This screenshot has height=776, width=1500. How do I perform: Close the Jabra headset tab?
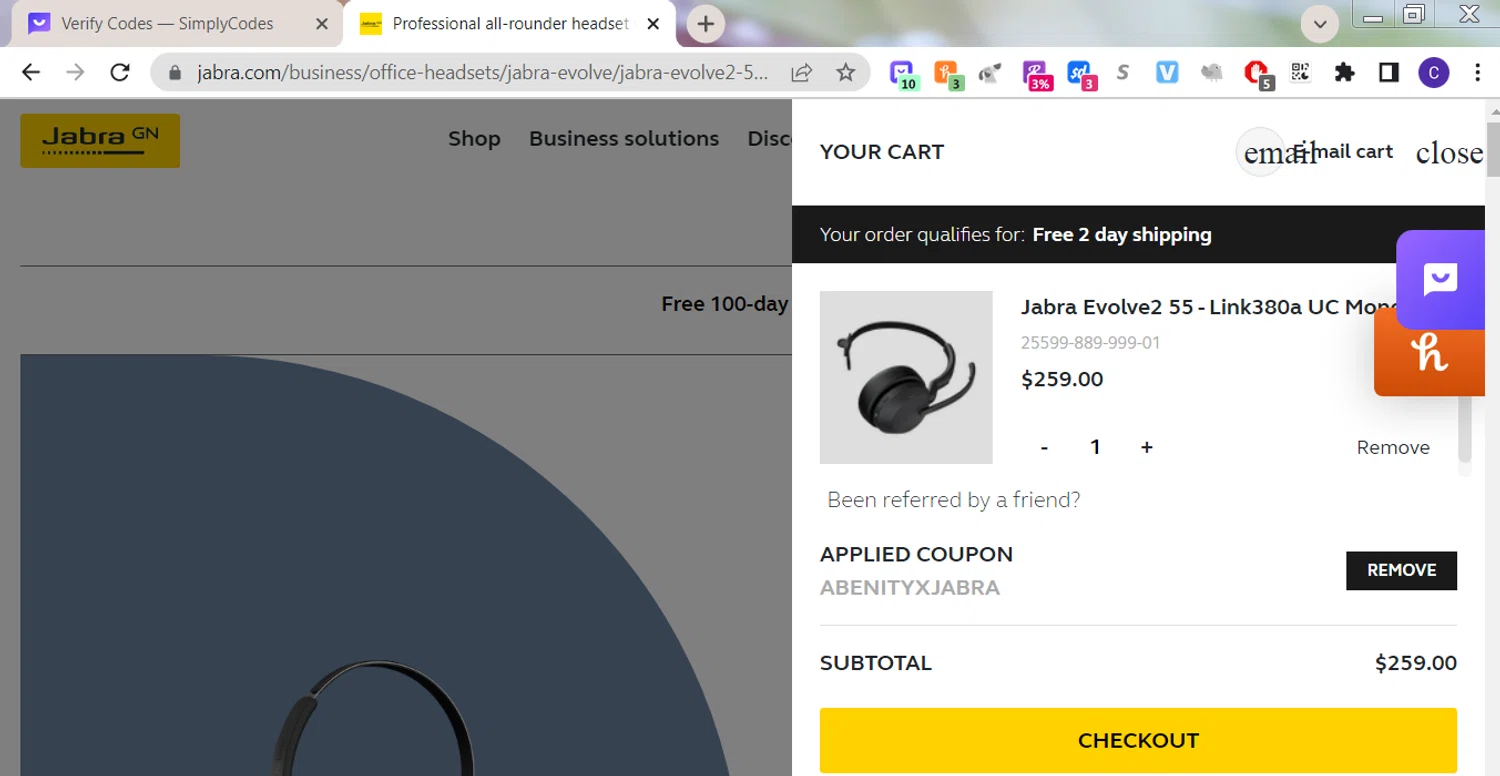point(653,24)
